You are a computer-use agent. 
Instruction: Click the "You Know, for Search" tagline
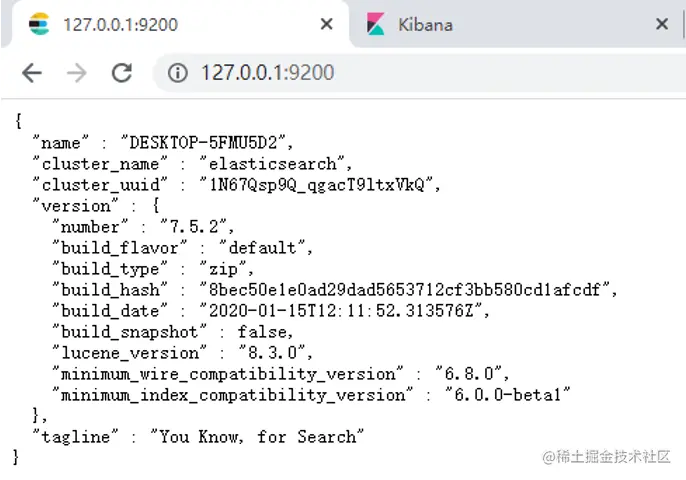(257, 437)
